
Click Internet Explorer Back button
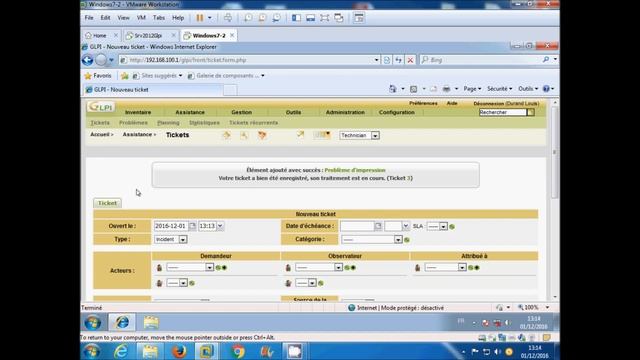87,60
